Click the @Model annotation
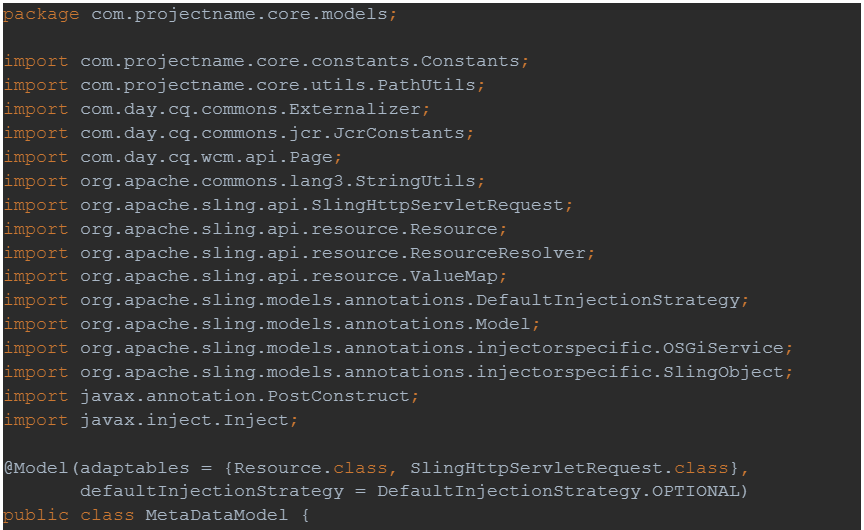864x530 pixels. [36, 468]
